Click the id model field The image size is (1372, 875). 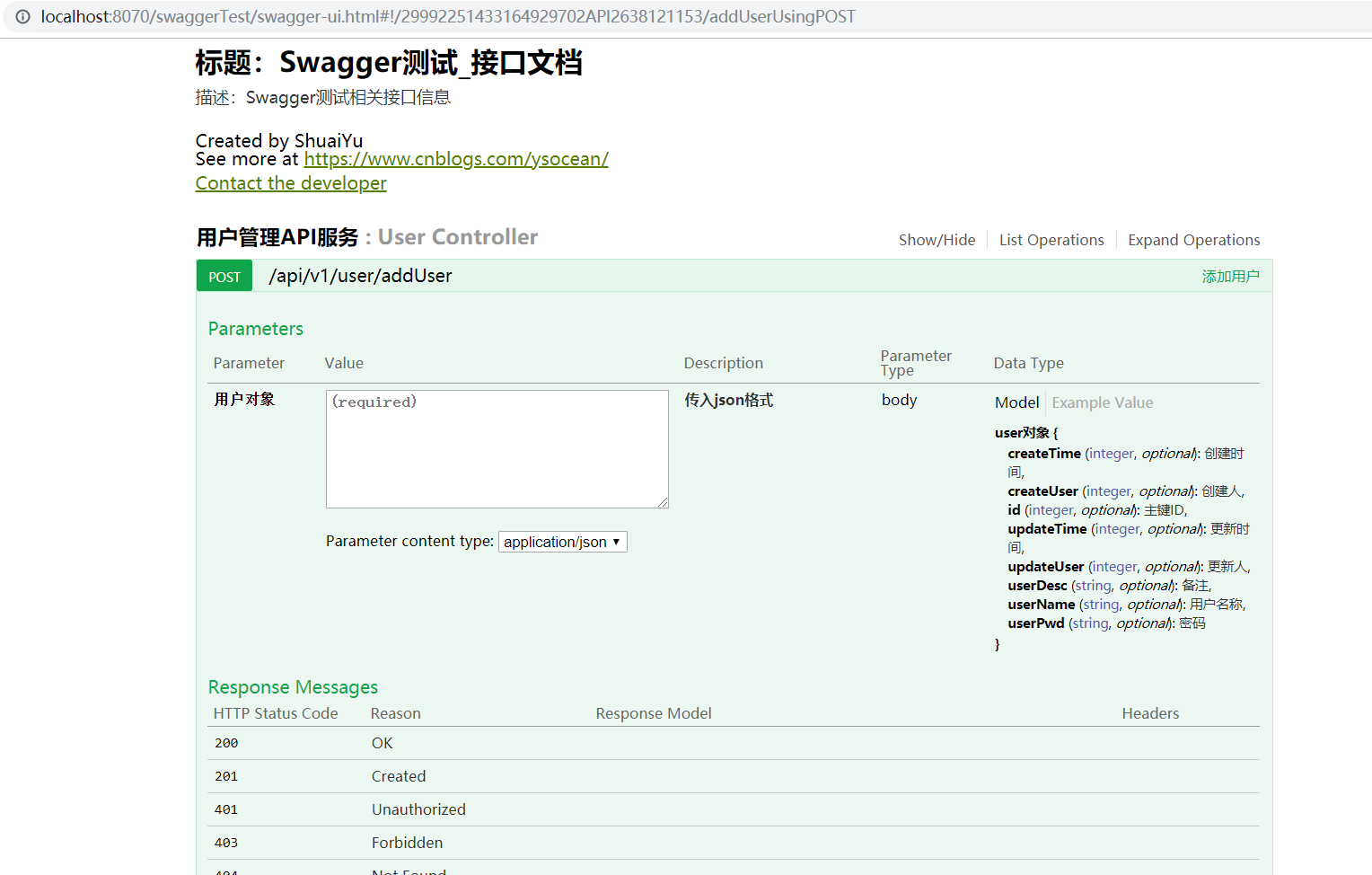pos(1014,510)
